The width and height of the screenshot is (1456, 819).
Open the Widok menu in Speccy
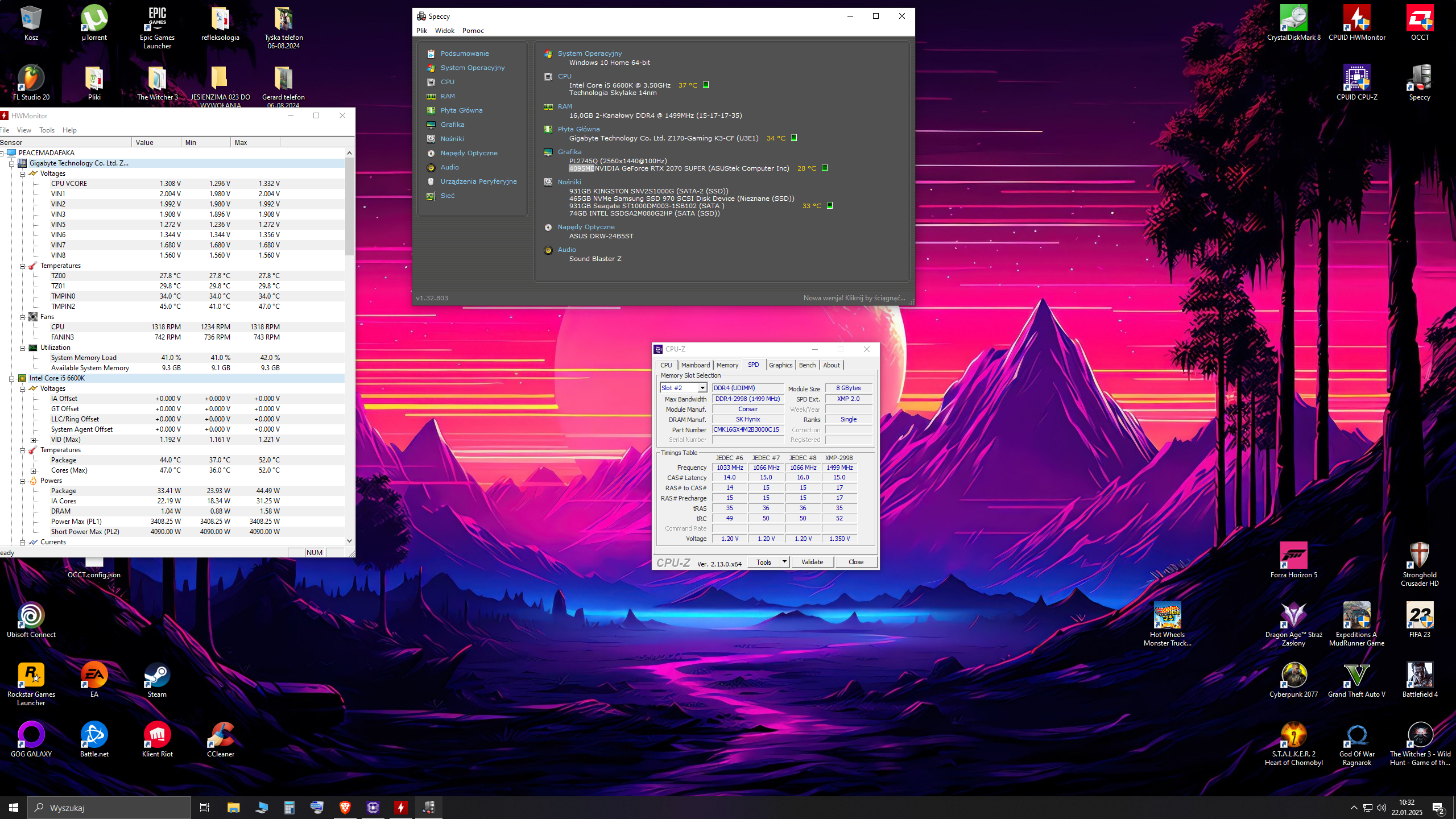point(444,31)
